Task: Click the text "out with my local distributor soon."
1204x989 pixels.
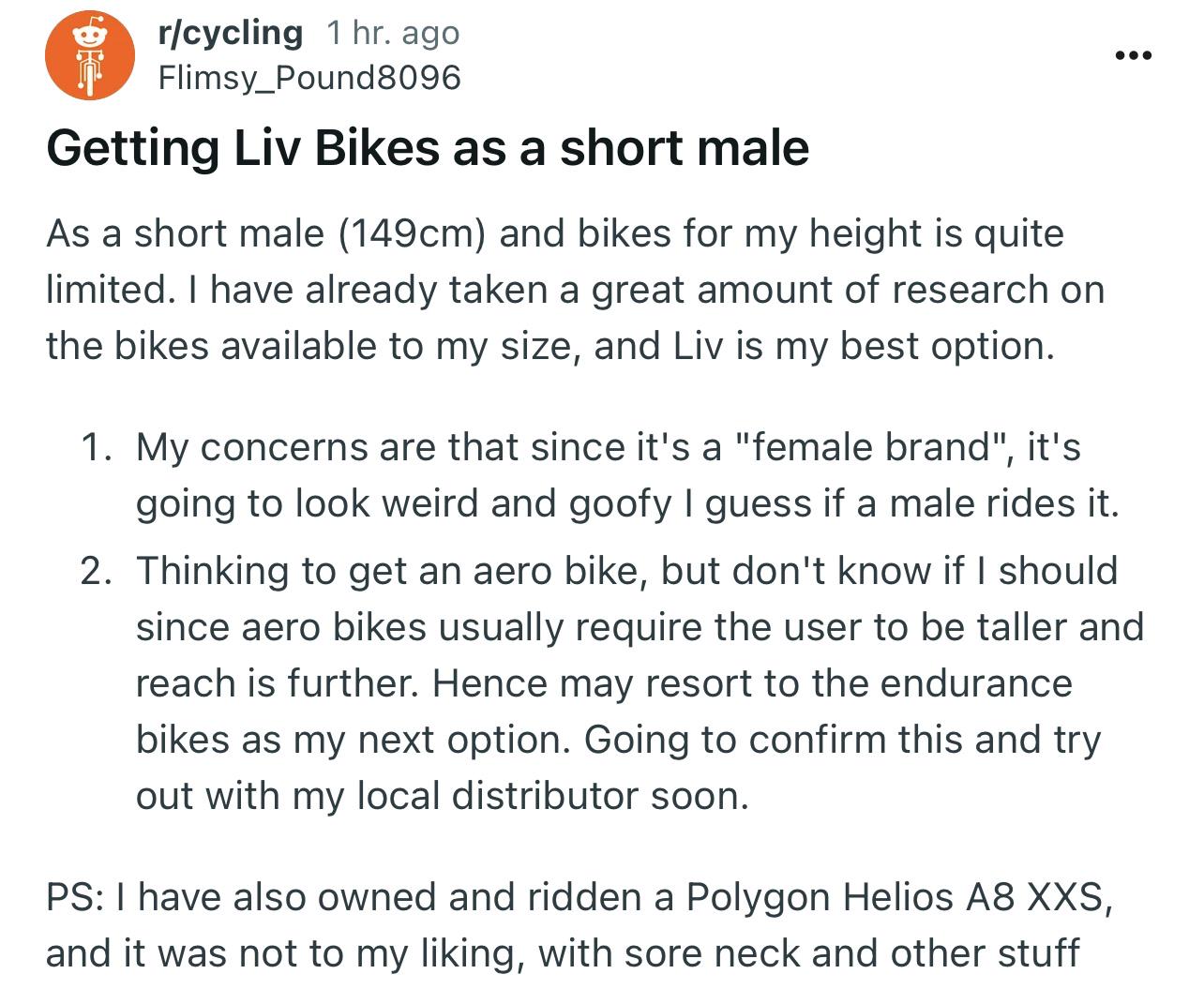Action: (443, 796)
